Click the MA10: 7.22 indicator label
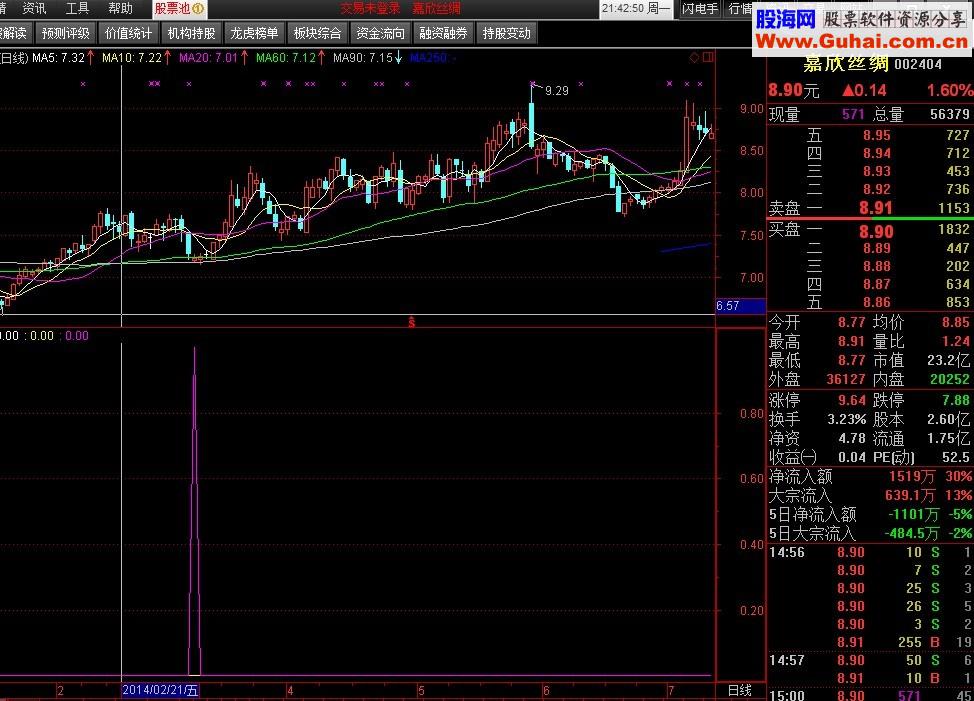974x701 pixels. [132, 58]
